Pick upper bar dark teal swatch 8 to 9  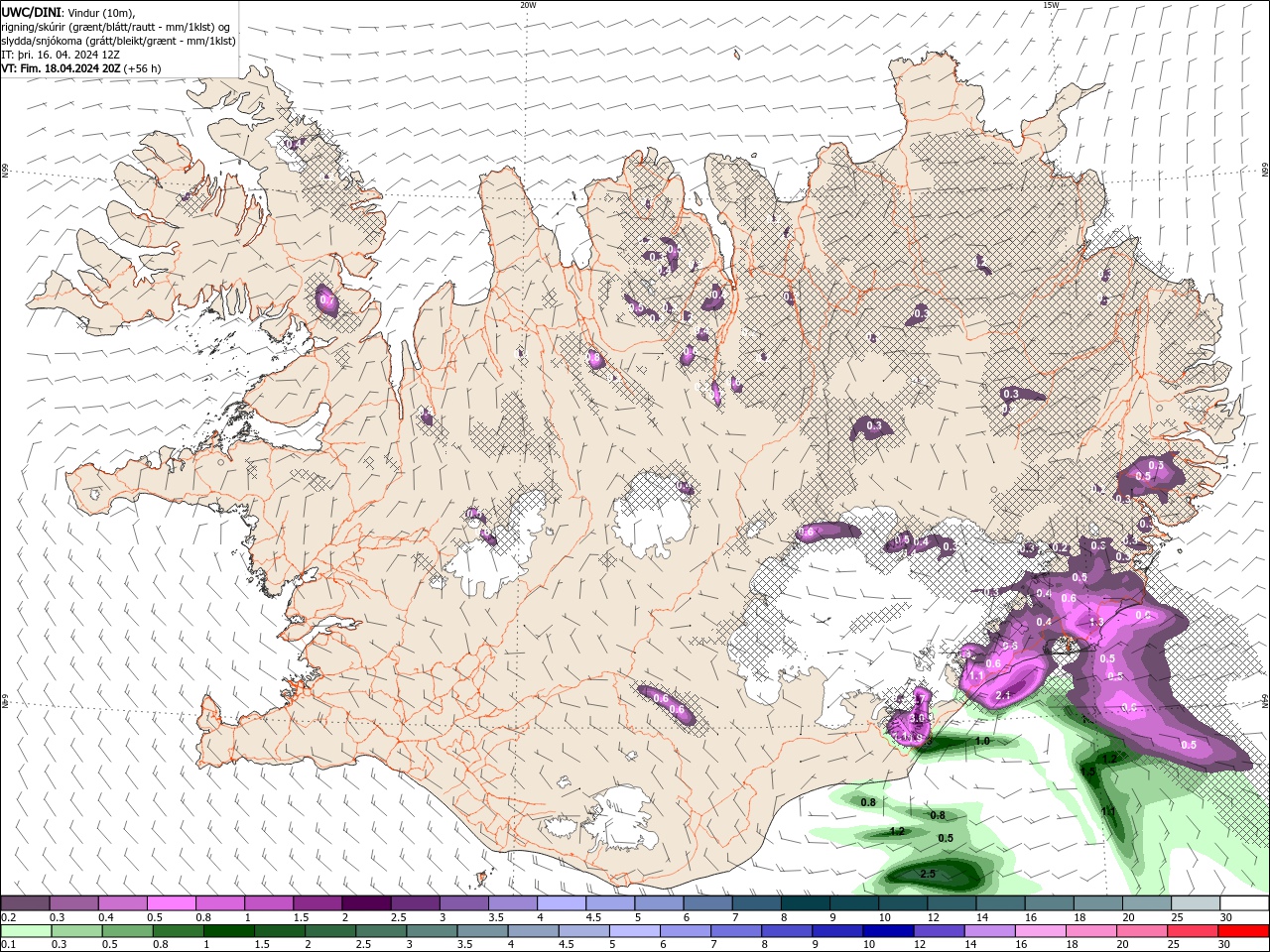pyautogui.click(x=806, y=903)
